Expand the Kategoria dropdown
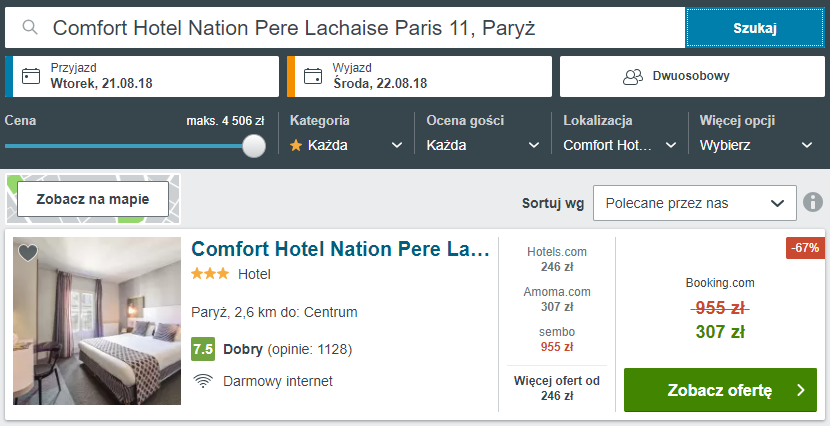Viewport: 830px width, 426px height. [x=346, y=145]
